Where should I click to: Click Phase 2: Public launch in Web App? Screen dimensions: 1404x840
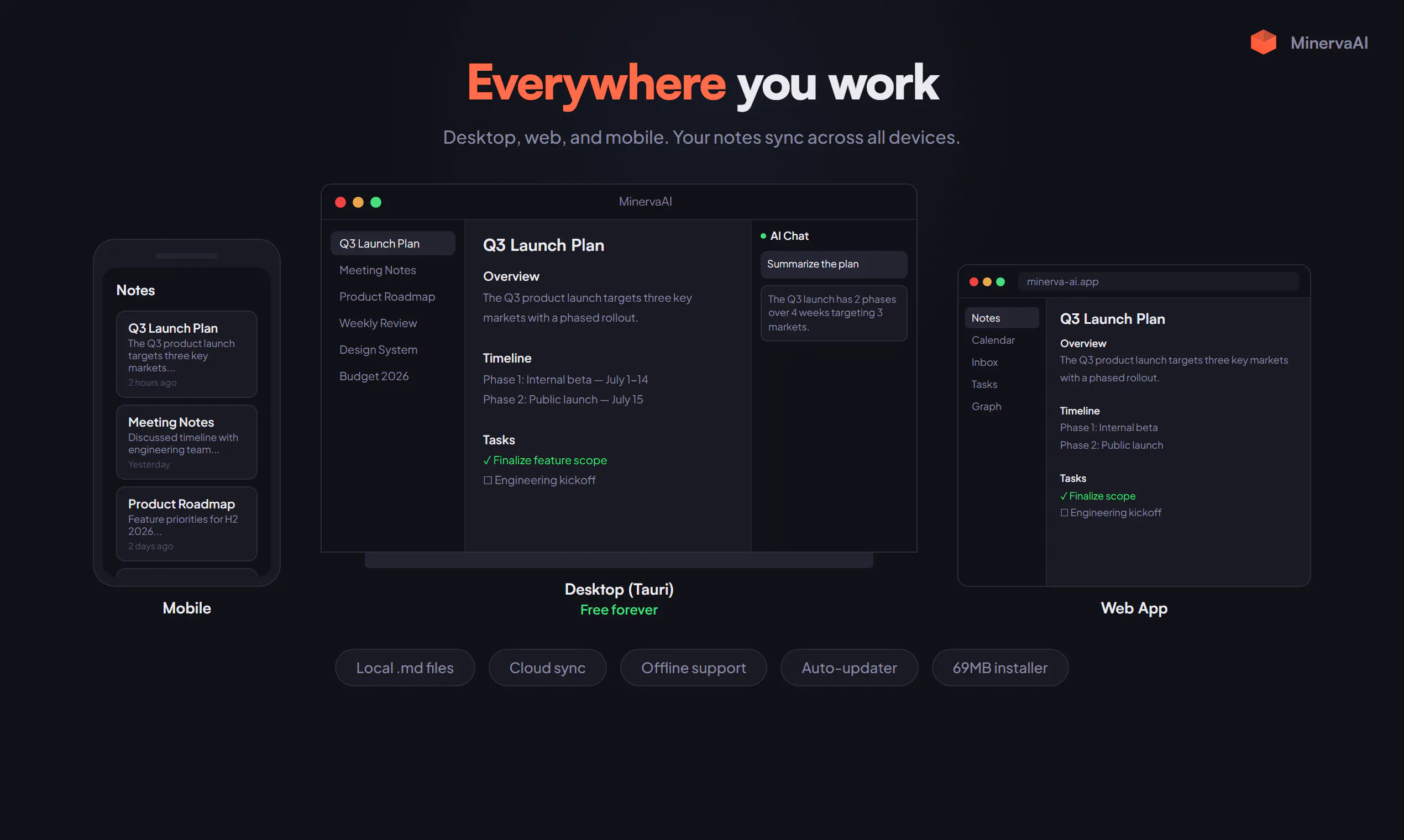click(1111, 445)
